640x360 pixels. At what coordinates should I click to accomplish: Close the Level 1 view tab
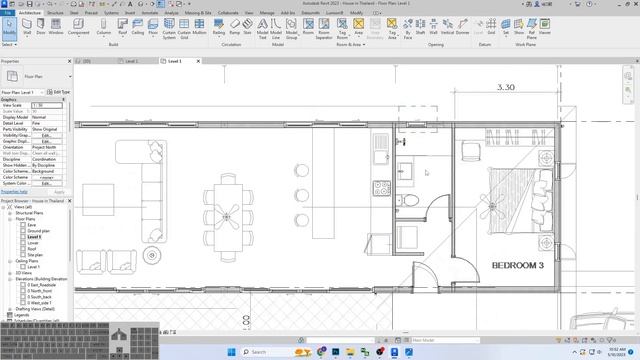(198, 61)
